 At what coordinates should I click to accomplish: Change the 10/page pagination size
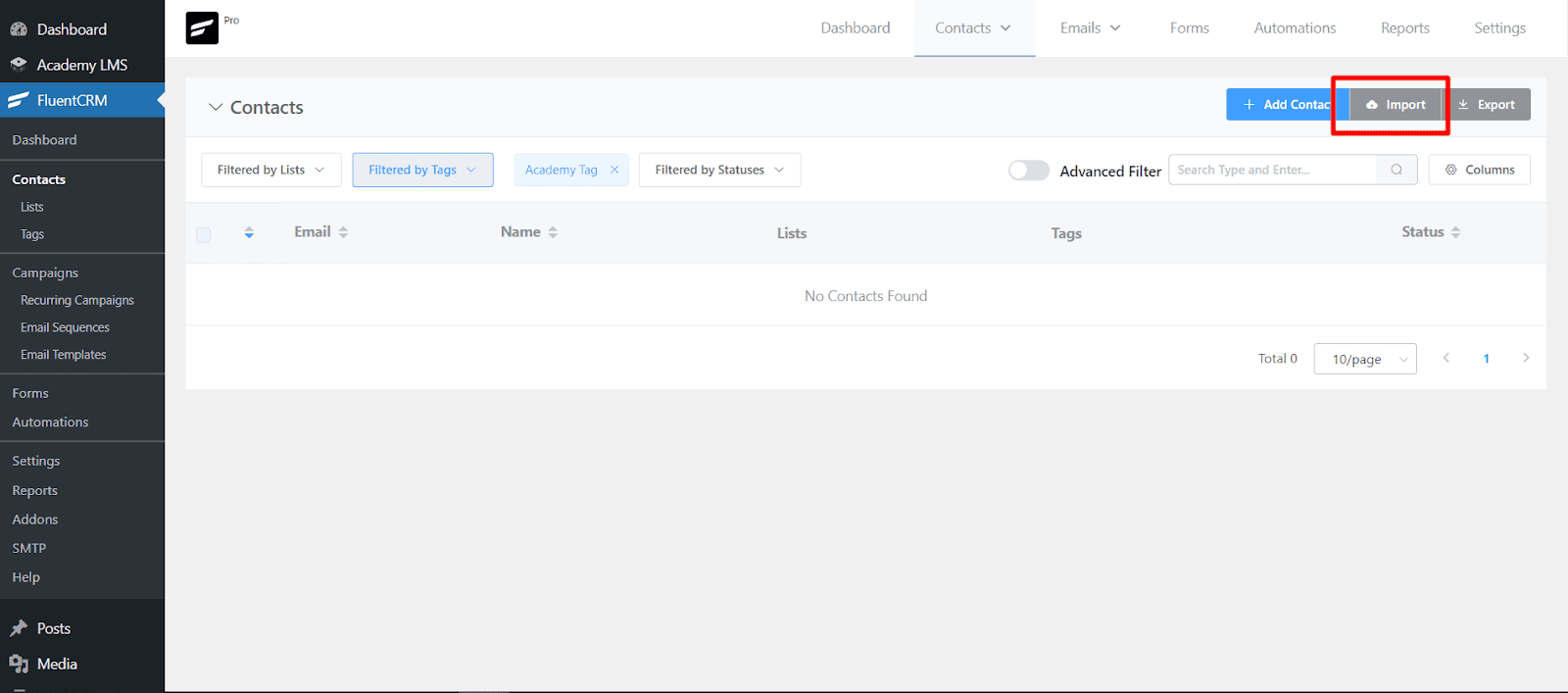[x=1364, y=359]
